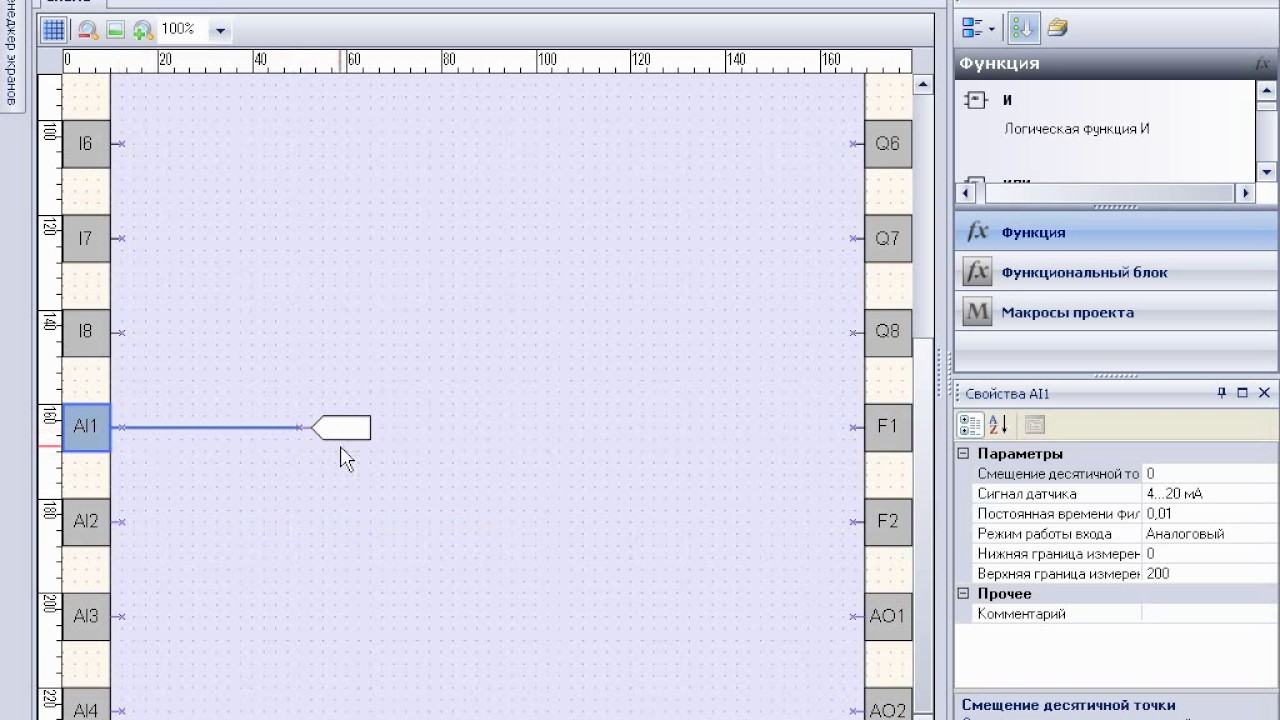This screenshot has width=1280, height=720.
Task: Edit the Смещение десятичной точки value
Action: tap(1210, 474)
